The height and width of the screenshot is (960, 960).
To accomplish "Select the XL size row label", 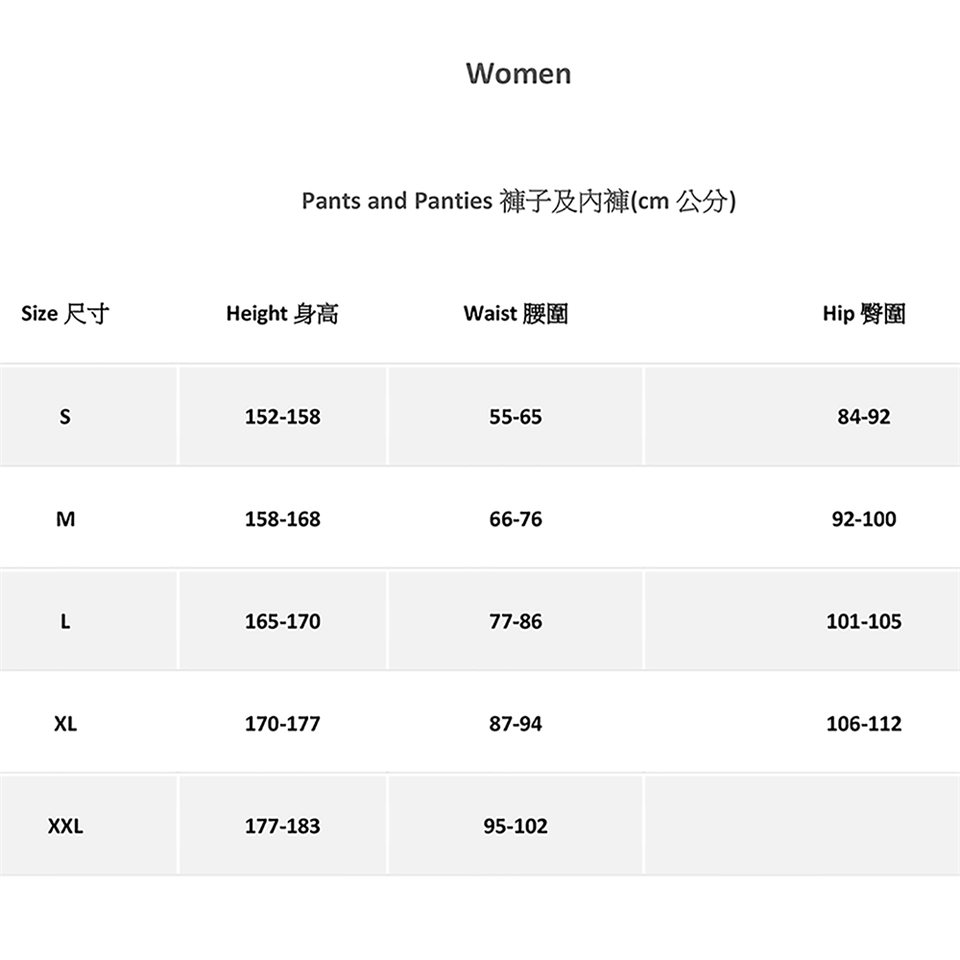I will (x=65, y=724).
